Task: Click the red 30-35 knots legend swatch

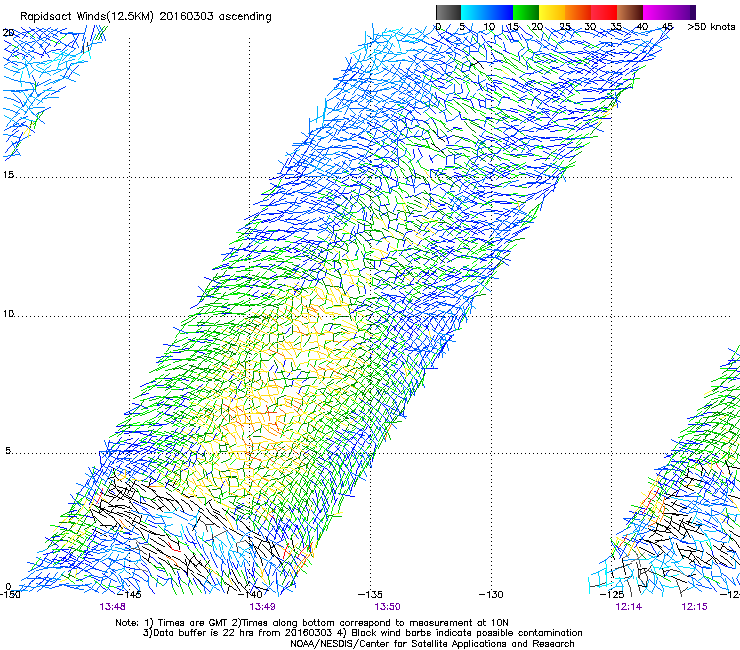Action: 604,12
